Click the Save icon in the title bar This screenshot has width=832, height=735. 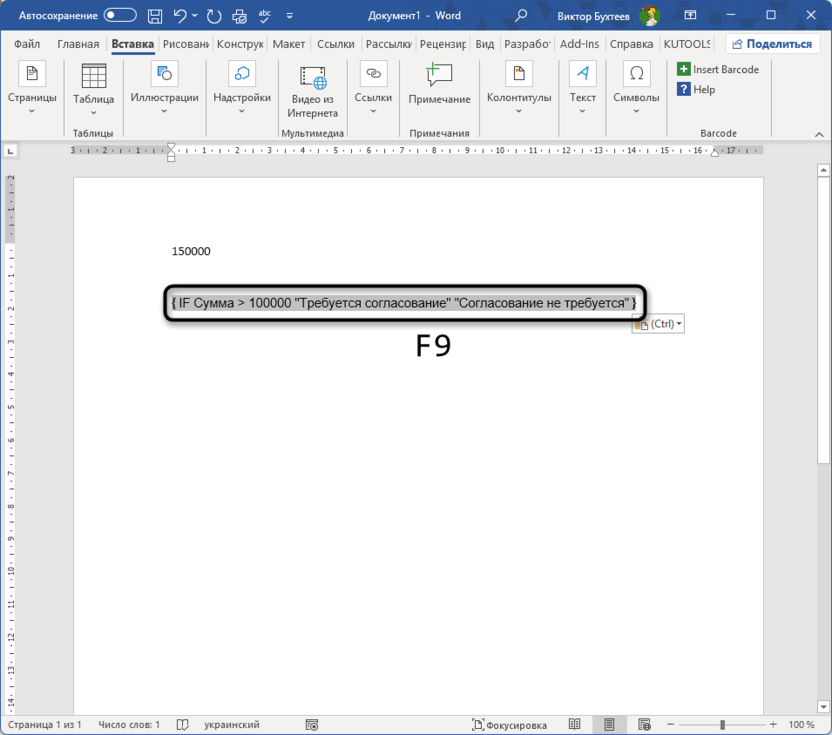[154, 15]
